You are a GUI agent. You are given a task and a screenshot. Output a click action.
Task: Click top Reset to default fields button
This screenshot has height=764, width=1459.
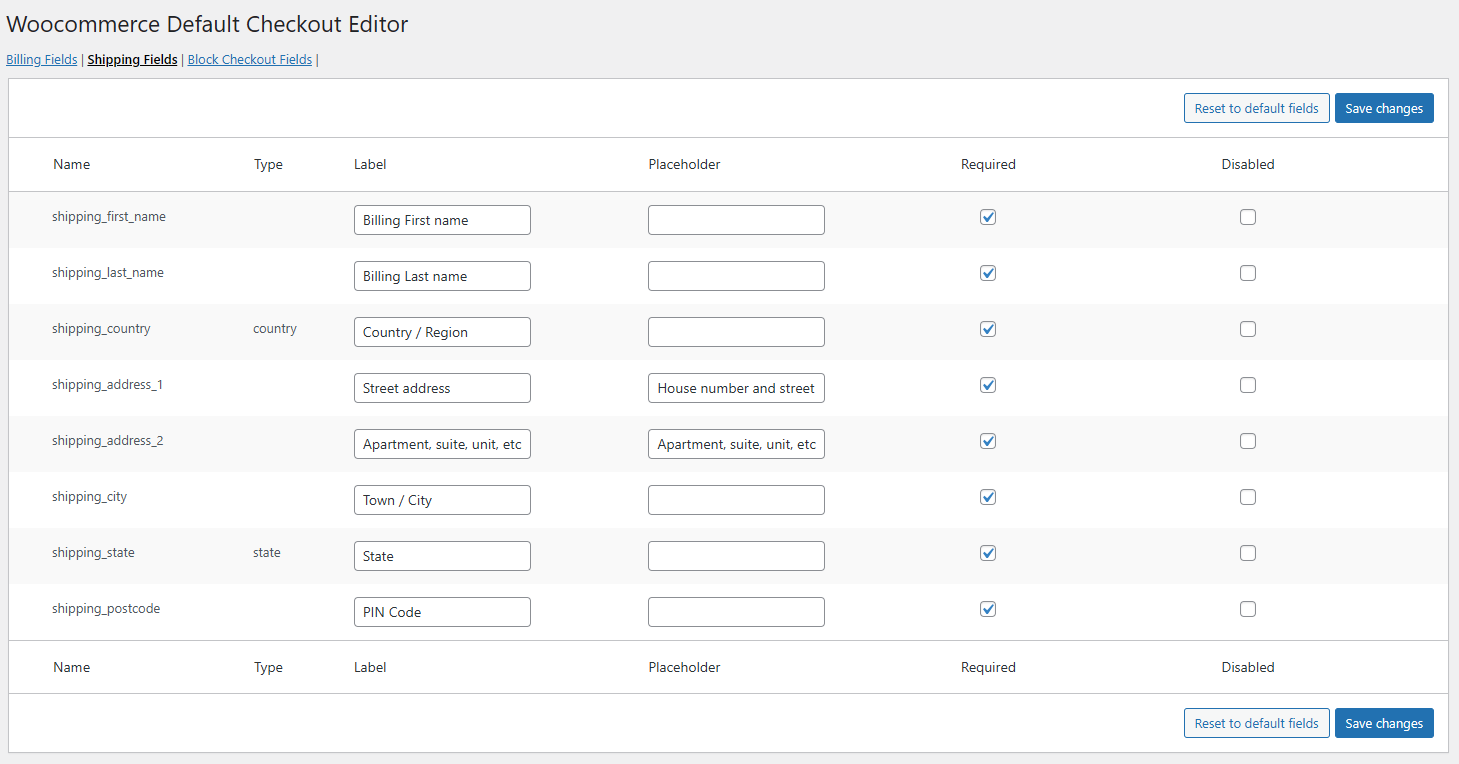[x=1256, y=108]
